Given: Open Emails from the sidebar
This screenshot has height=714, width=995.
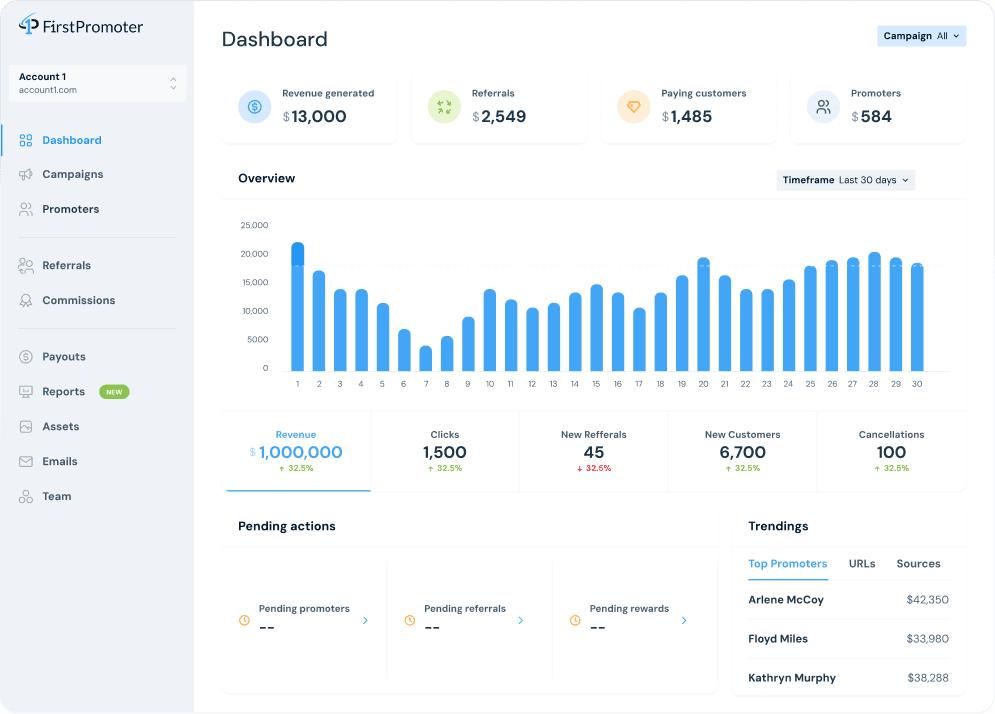Looking at the screenshot, I should click(60, 461).
